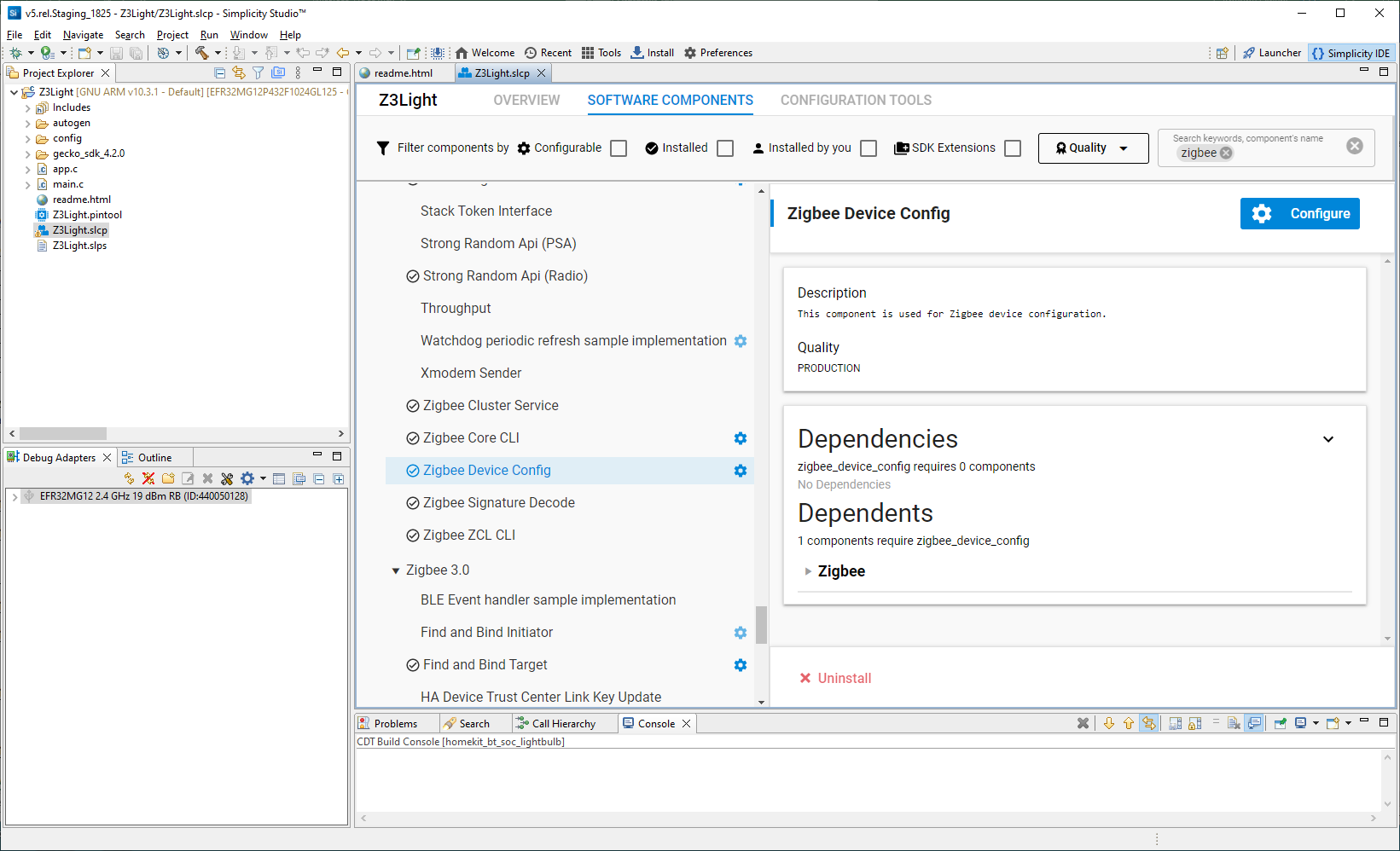1400x851 pixels.
Task: Click gear icon beside Find and Bind Target
Action: tap(741, 665)
